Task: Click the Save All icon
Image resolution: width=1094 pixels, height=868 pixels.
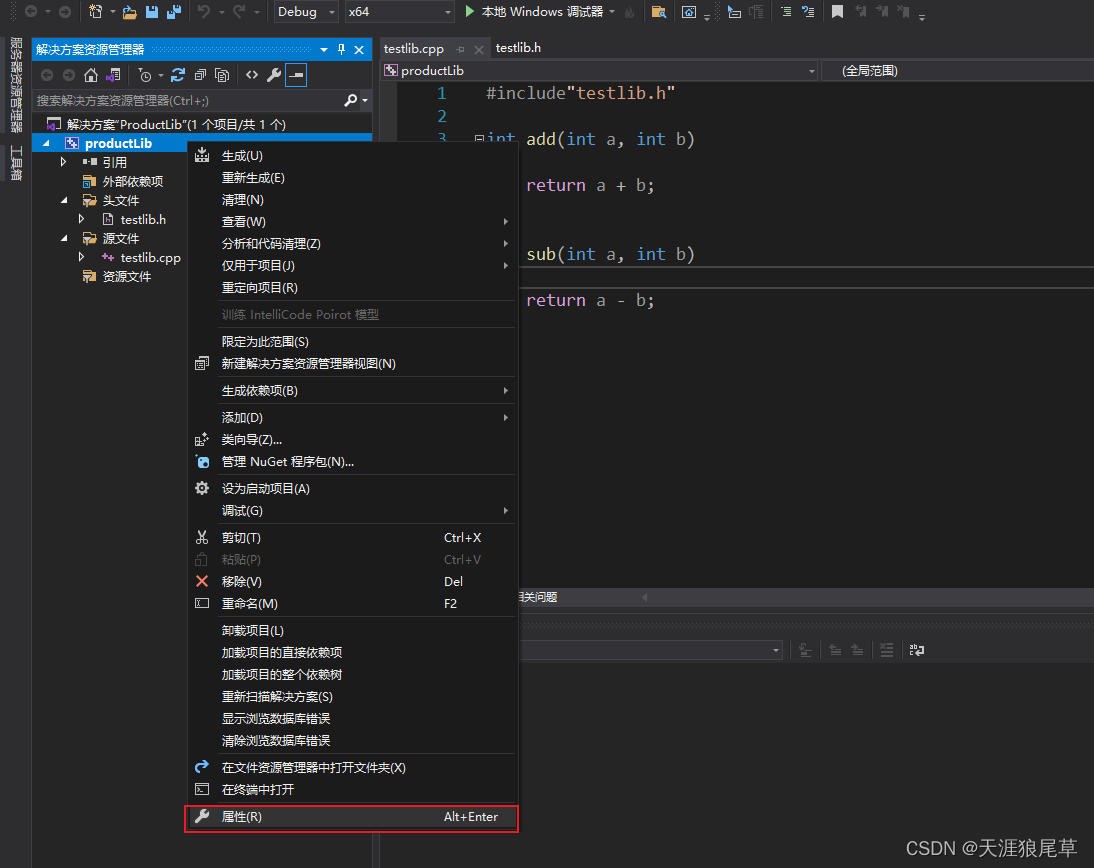Action: (174, 12)
